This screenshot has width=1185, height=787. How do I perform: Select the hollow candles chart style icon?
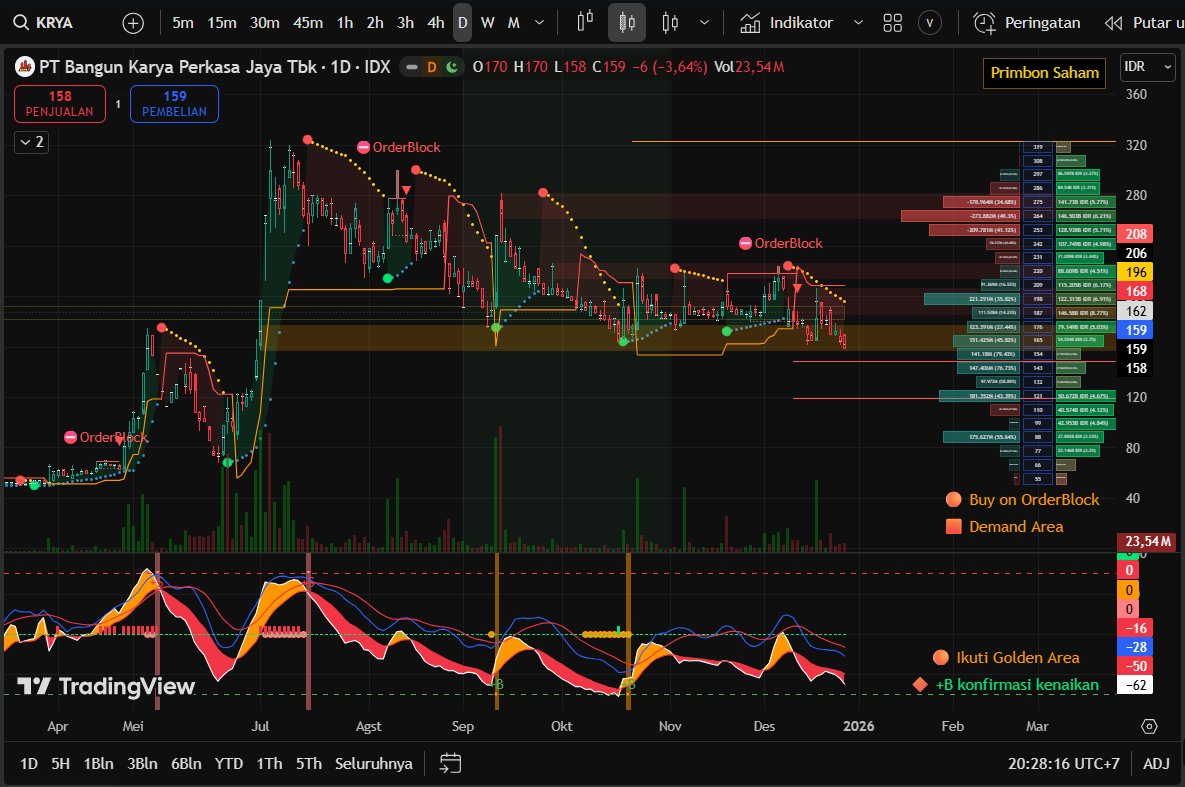[670, 23]
